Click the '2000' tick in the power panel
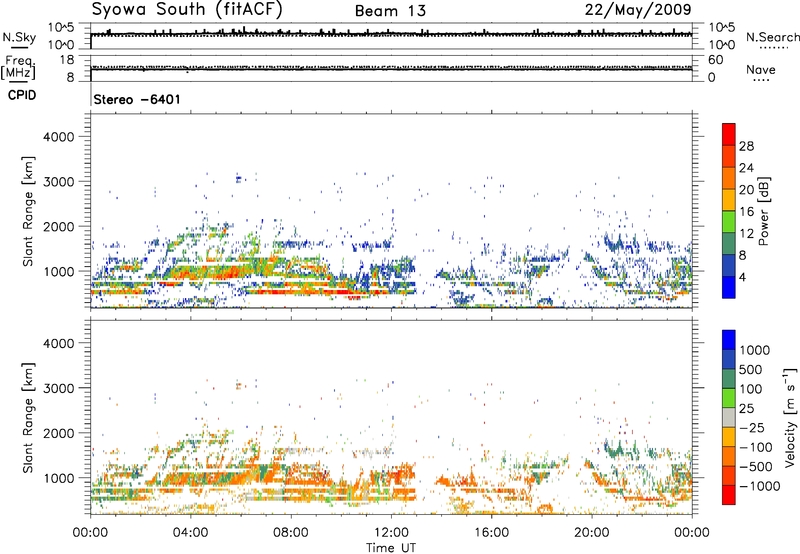Viewport: 800px width, 554px height. [x=59, y=226]
